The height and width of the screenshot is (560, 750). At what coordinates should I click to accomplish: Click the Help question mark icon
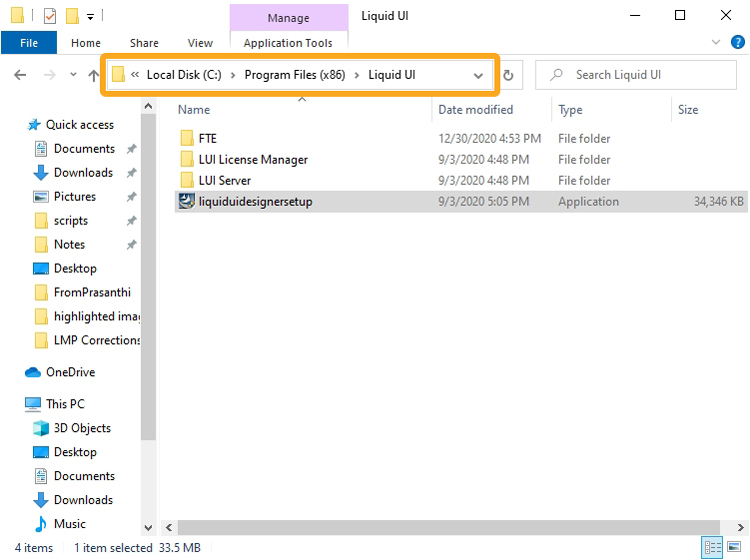click(x=738, y=43)
